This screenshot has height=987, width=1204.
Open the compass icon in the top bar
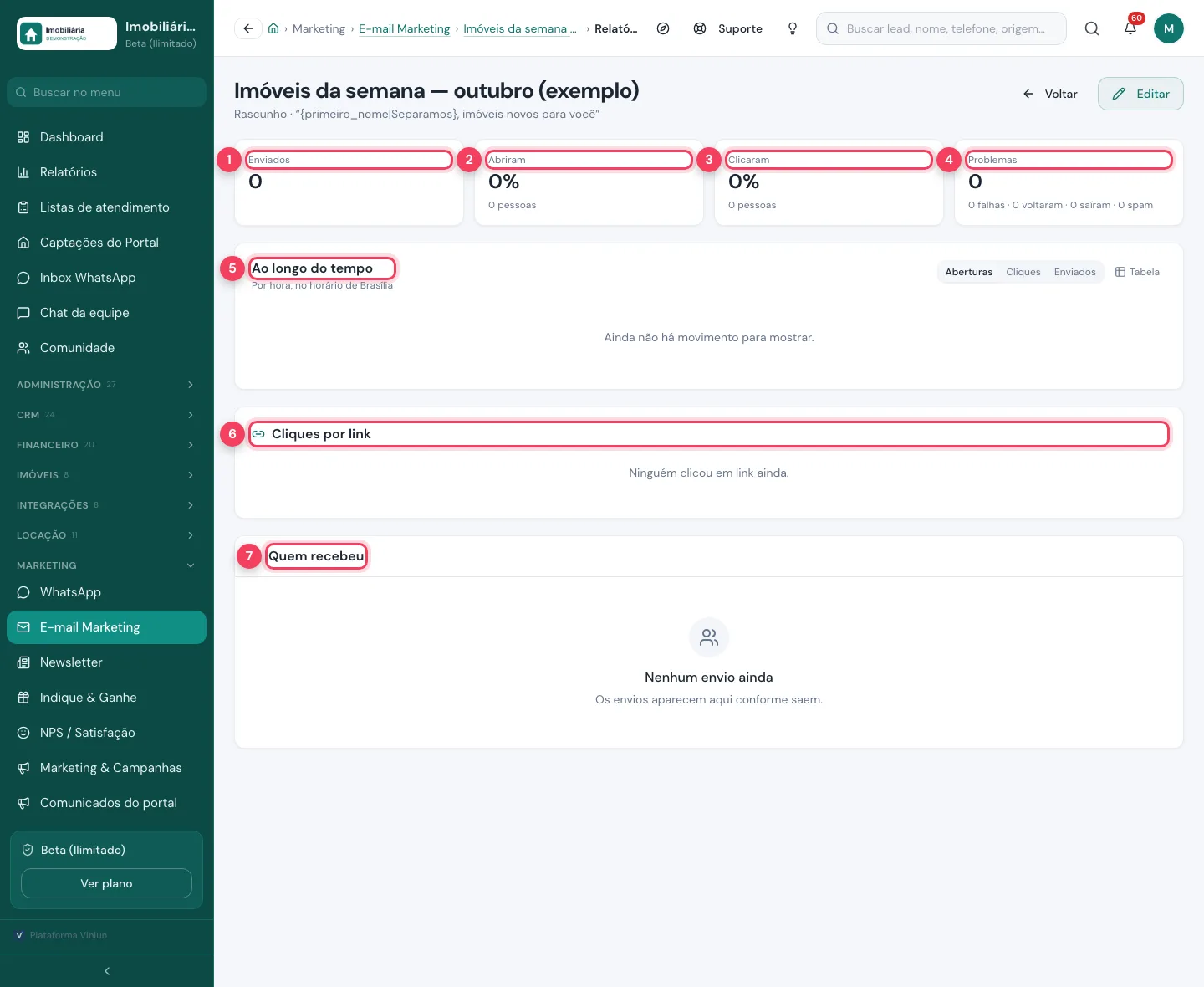click(x=663, y=28)
